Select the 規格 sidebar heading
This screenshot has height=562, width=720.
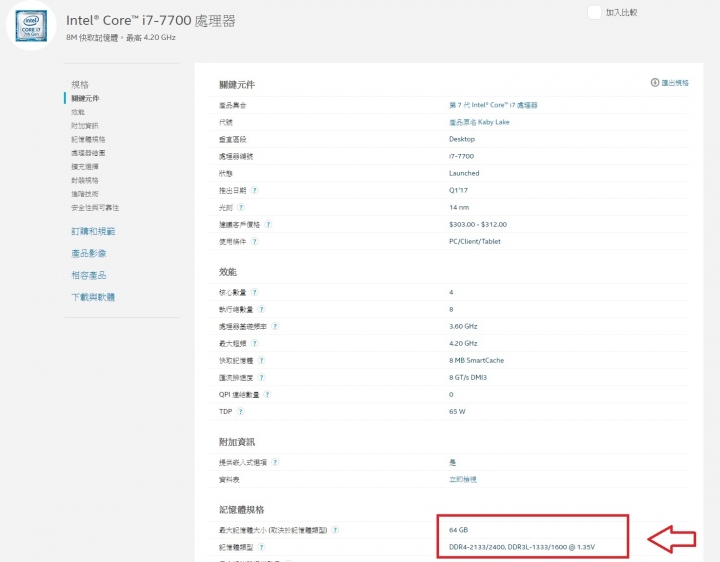(80, 84)
